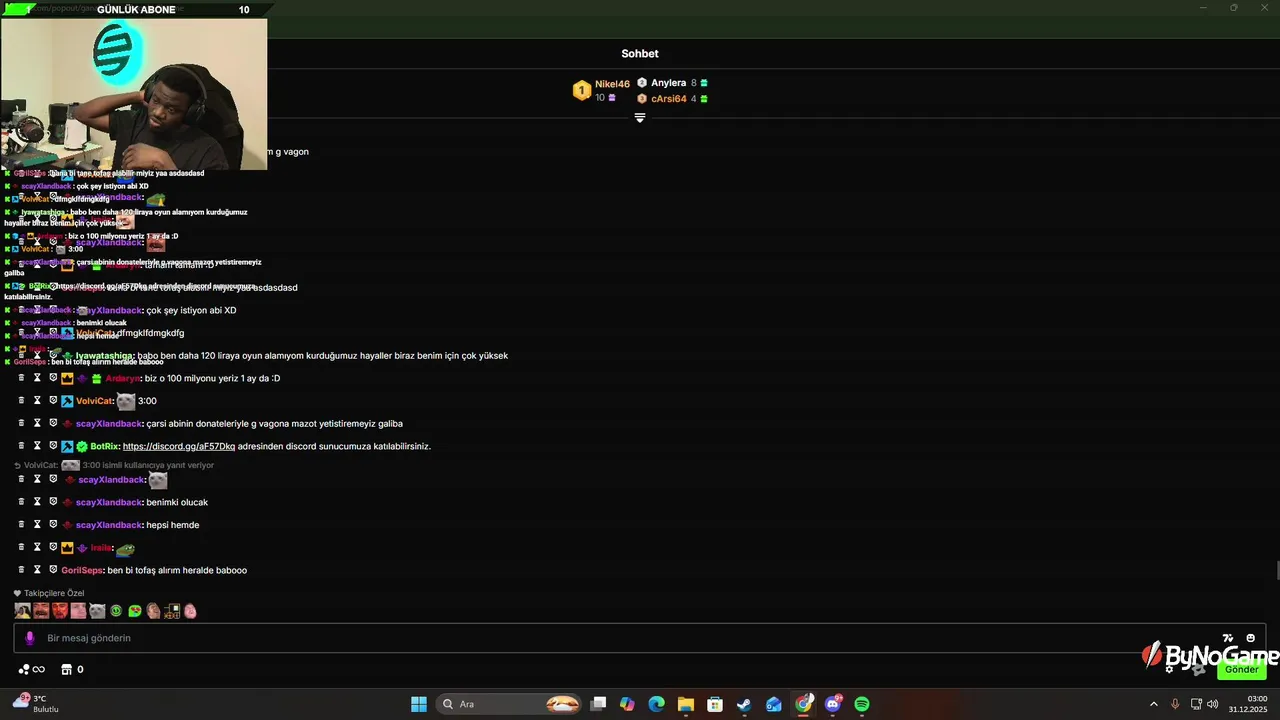
Task: Open Task View from the taskbar
Action: (598, 704)
